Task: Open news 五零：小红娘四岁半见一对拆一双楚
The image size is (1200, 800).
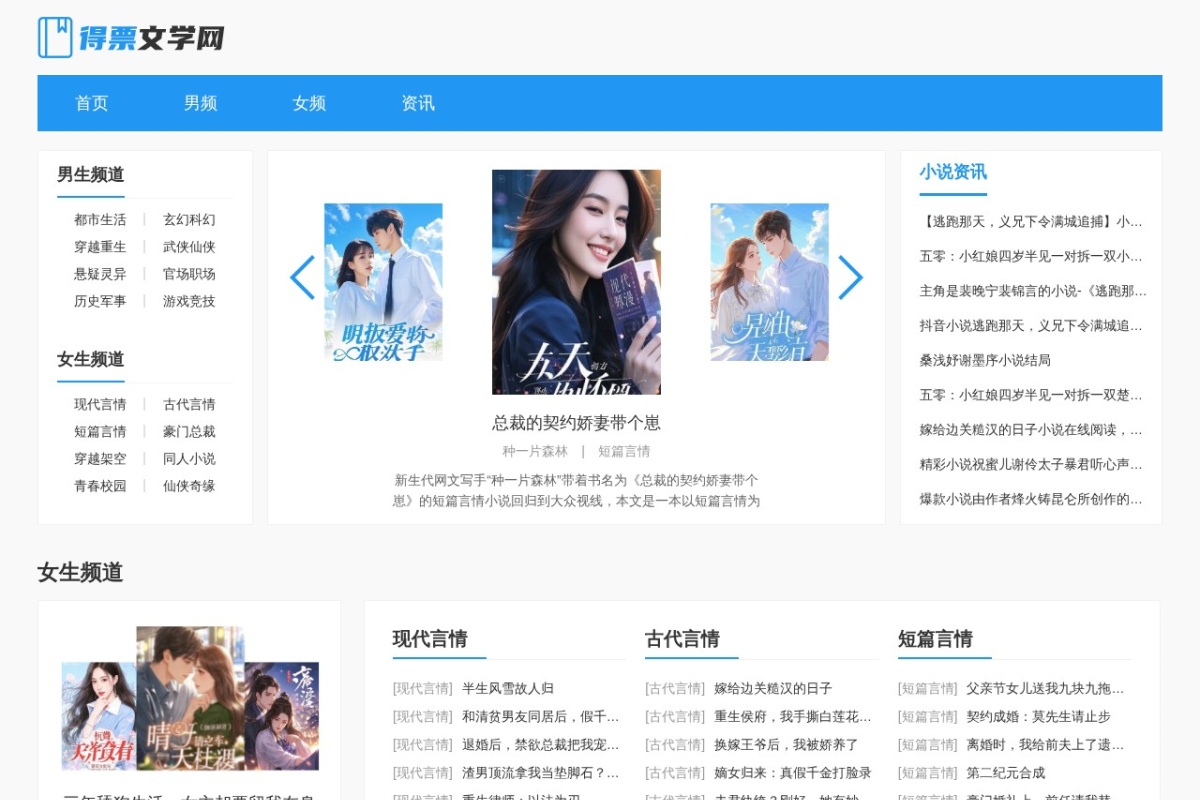Action: tap(1031, 395)
